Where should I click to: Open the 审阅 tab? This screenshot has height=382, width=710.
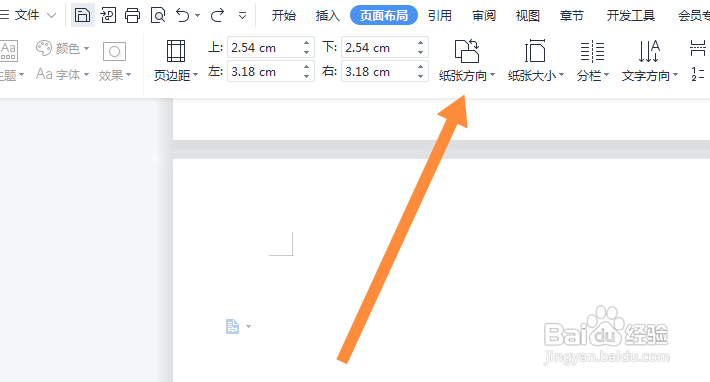pos(484,16)
